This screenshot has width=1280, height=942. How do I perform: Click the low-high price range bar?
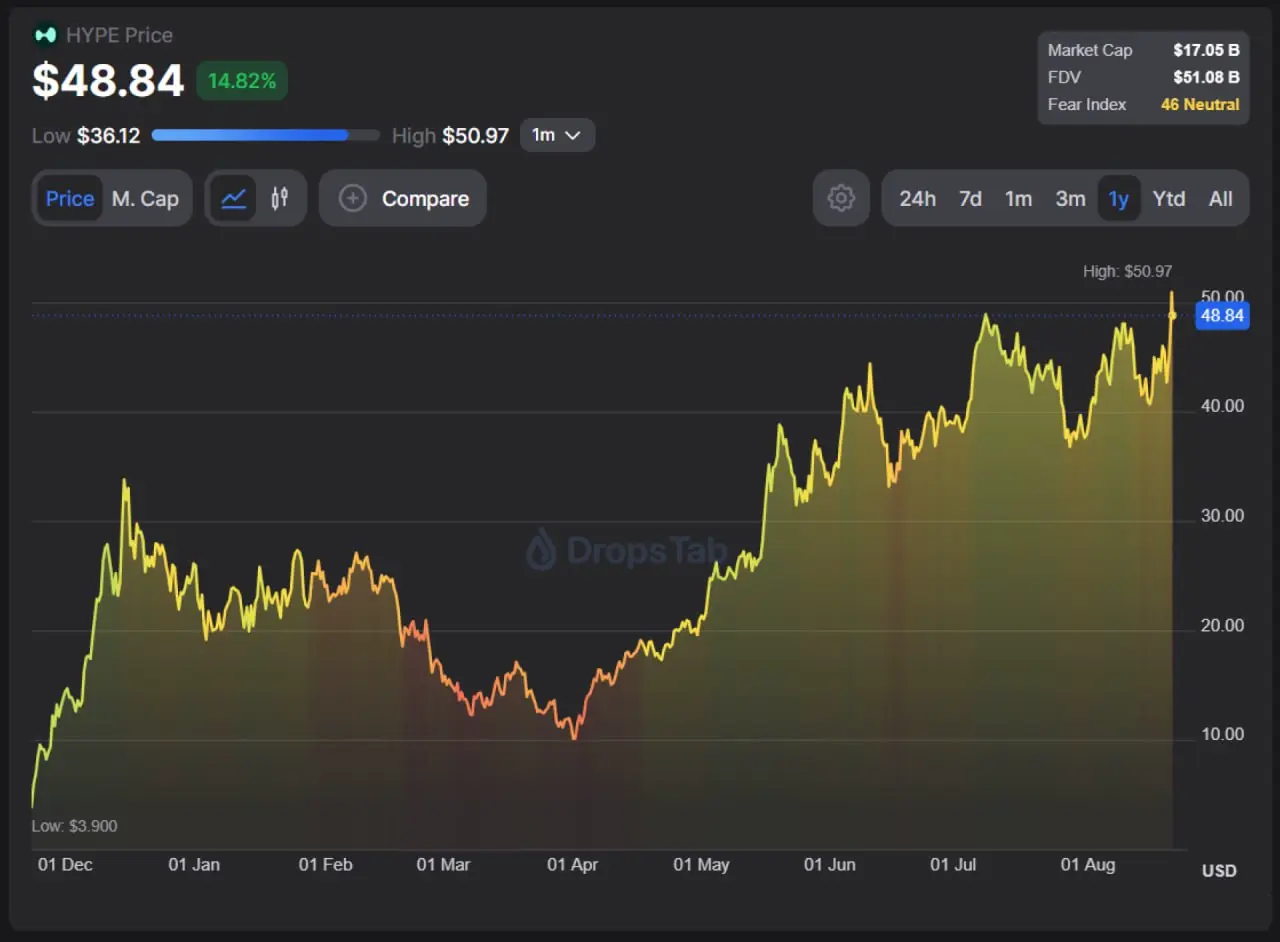coord(265,135)
